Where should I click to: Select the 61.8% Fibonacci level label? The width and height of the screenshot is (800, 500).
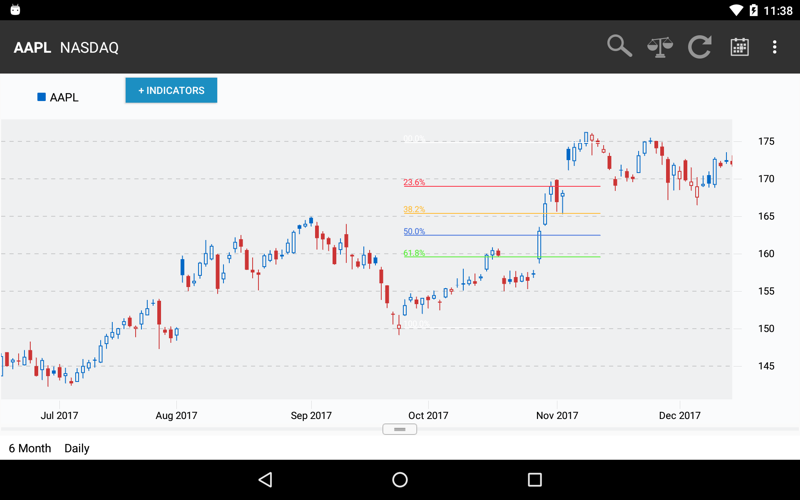tap(414, 253)
